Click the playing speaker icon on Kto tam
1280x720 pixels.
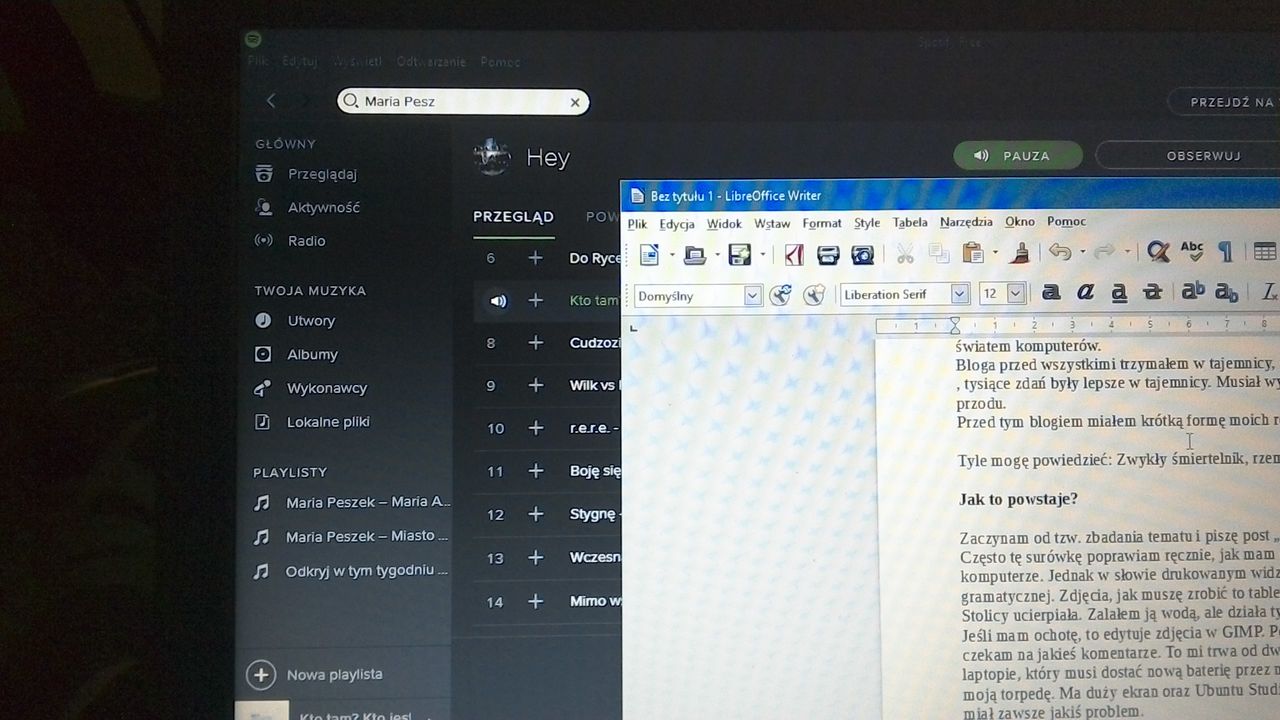(x=498, y=301)
